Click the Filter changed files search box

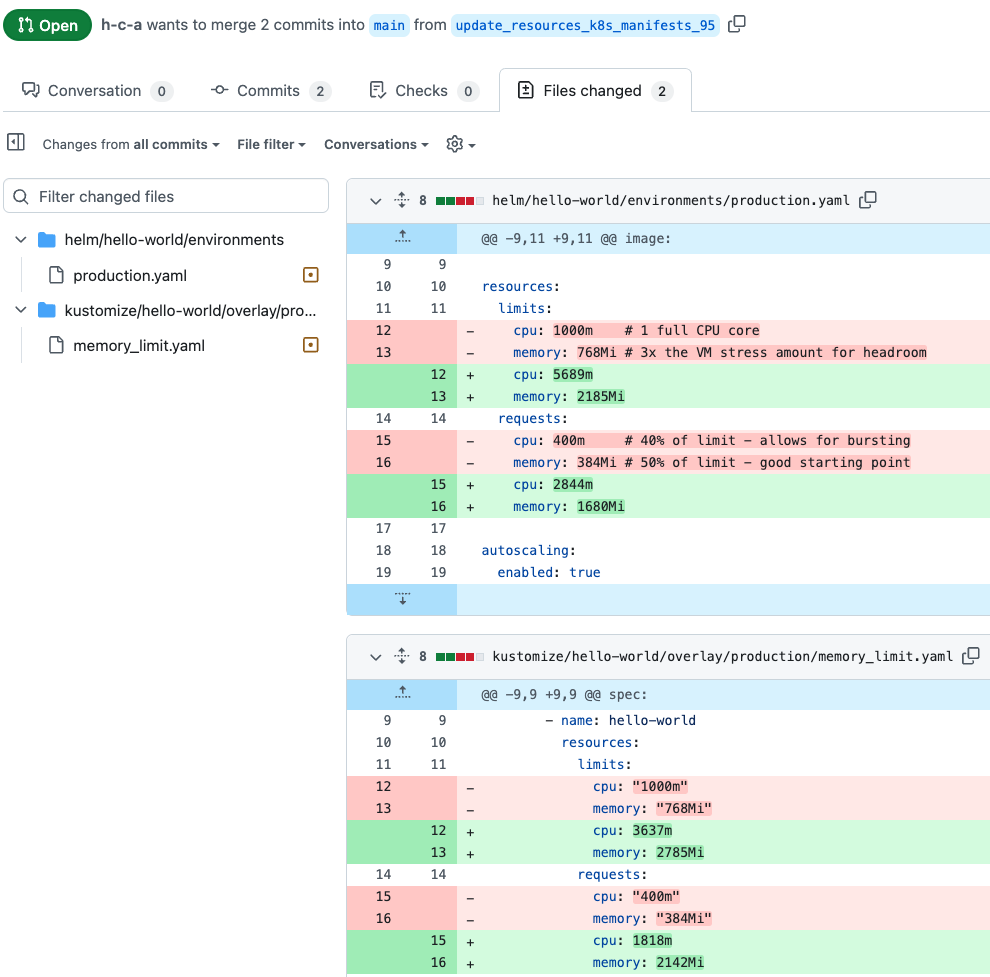coord(166,196)
